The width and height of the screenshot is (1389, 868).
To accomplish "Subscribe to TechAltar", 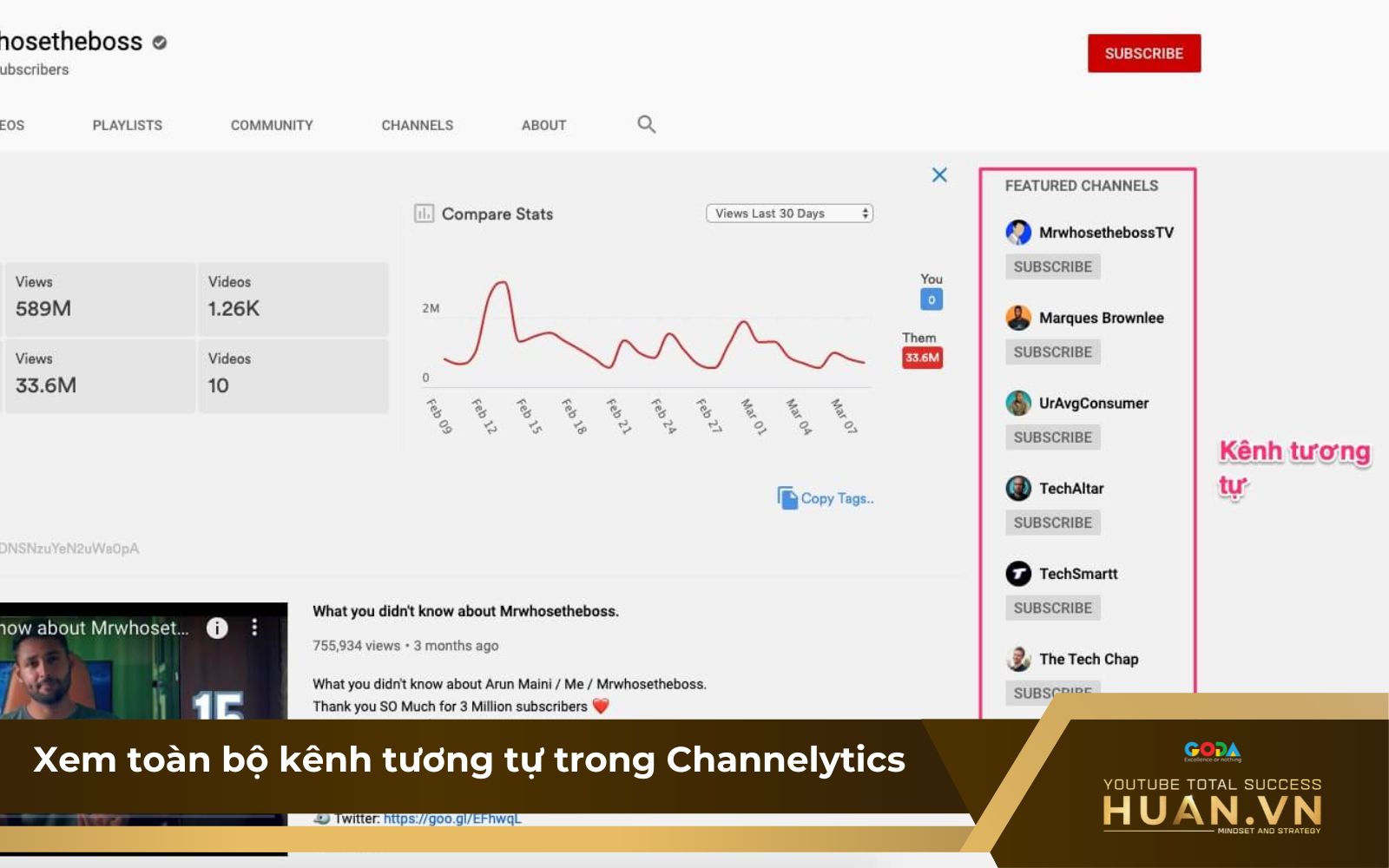I will tap(1053, 523).
